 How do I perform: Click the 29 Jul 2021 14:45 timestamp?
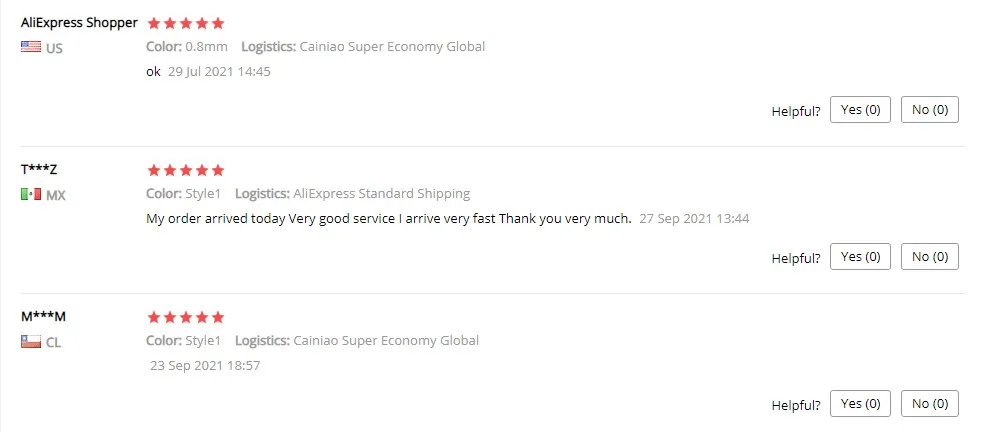(219, 71)
